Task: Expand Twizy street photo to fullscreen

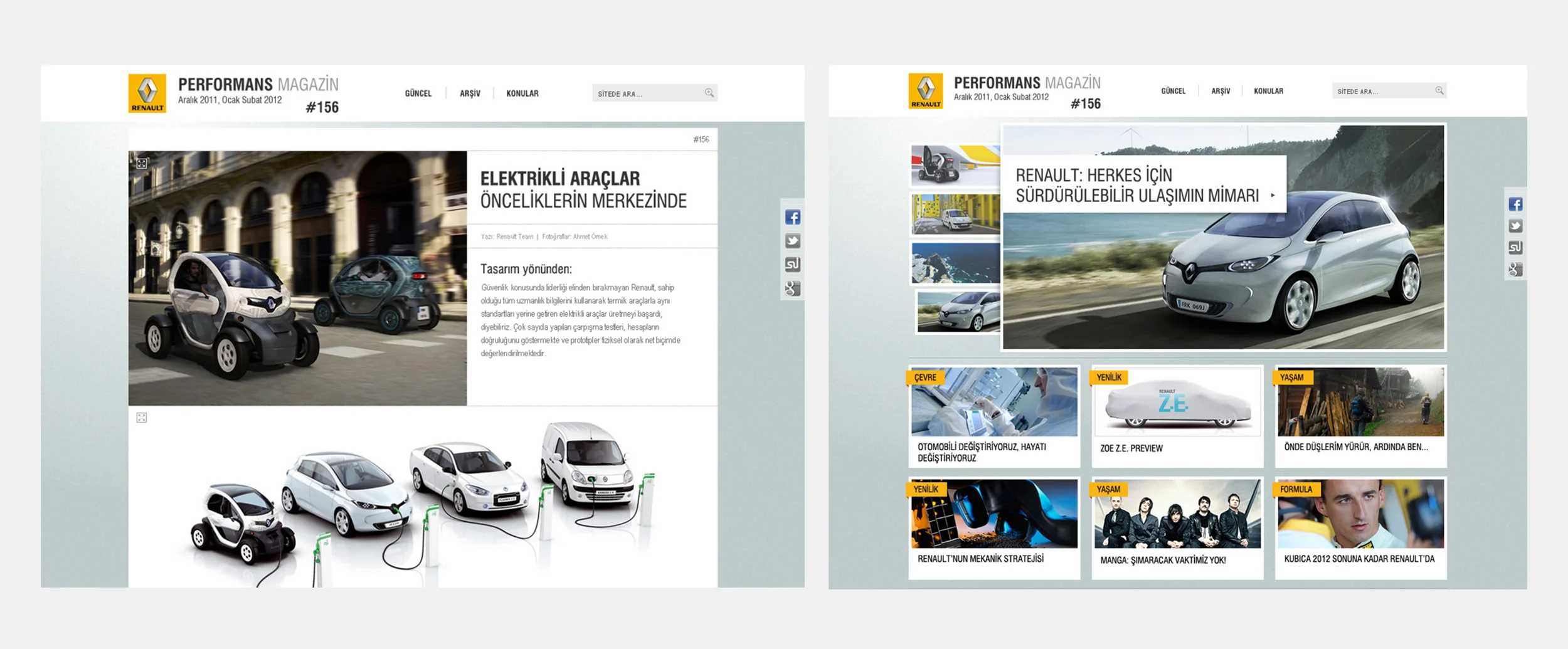Action: (x=142, y=164)
